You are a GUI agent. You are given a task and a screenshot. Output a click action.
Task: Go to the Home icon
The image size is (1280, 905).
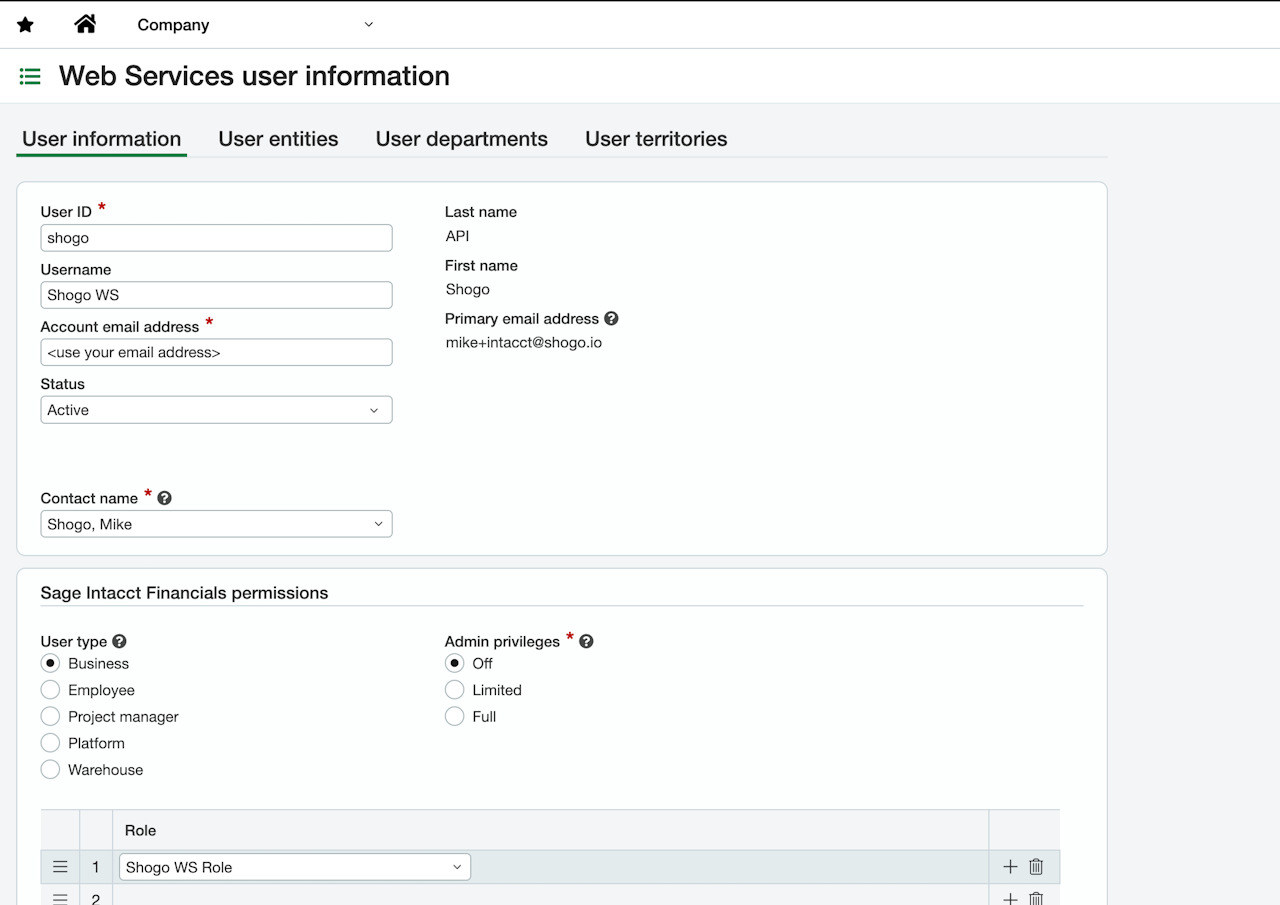(x=86, y=24)
